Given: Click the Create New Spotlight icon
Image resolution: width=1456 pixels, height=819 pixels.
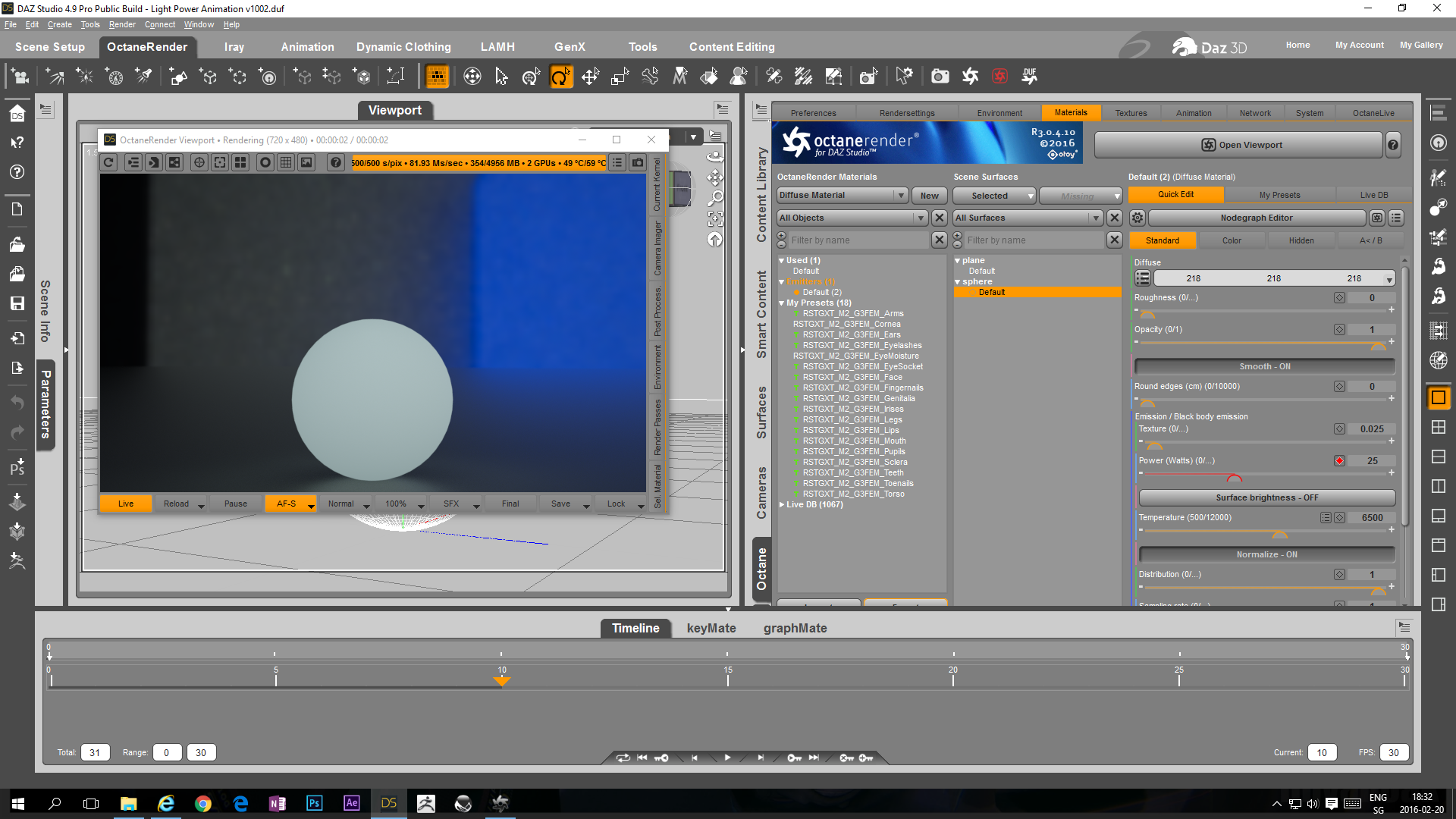Looking at the screenshot, I should pyautogui.click(x=143, y=77).
